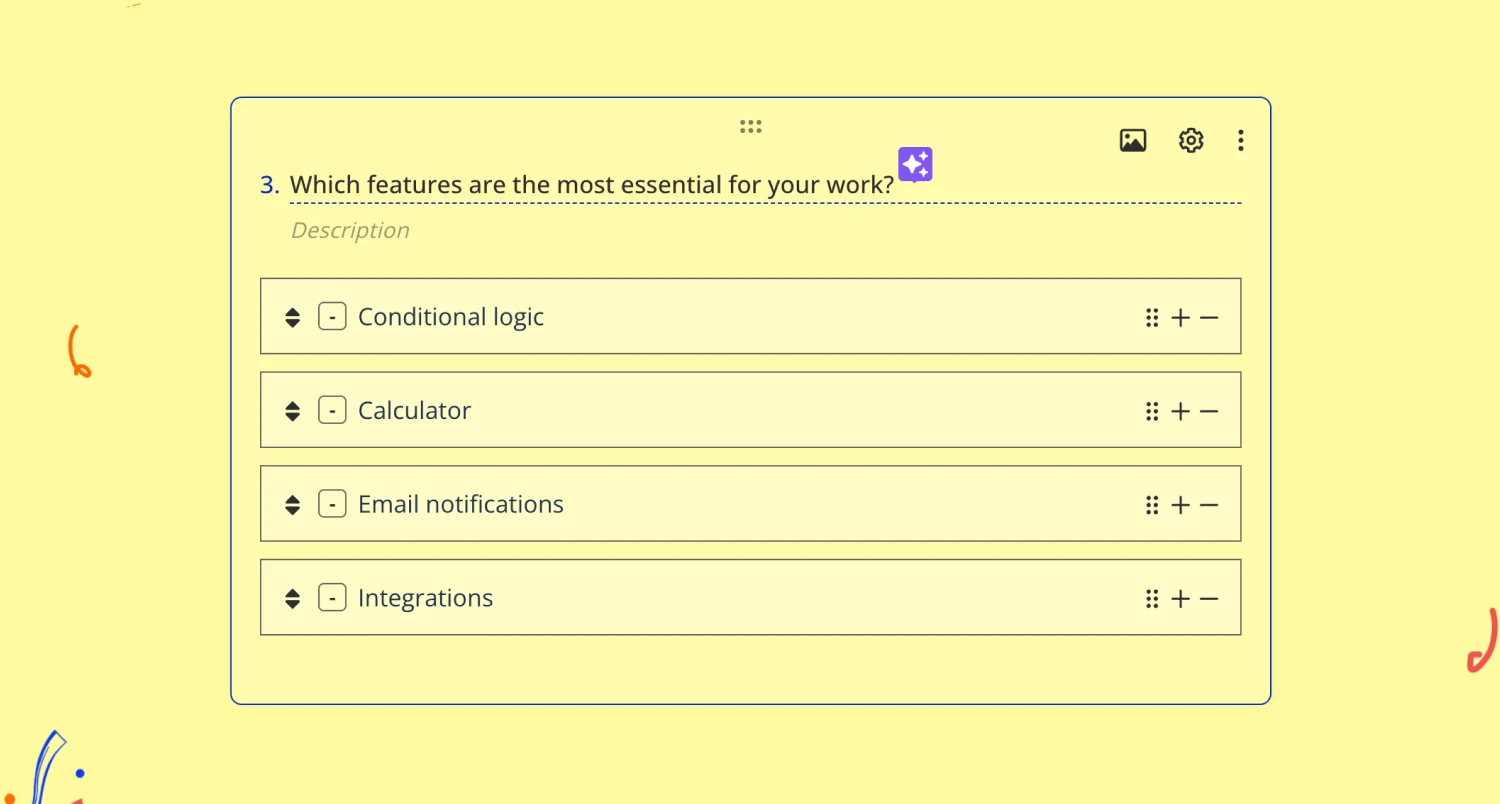The height and width of the screenshot is (804, 1500).
Task: Add a new option below Calculator
Action: tap(1180, 410)
